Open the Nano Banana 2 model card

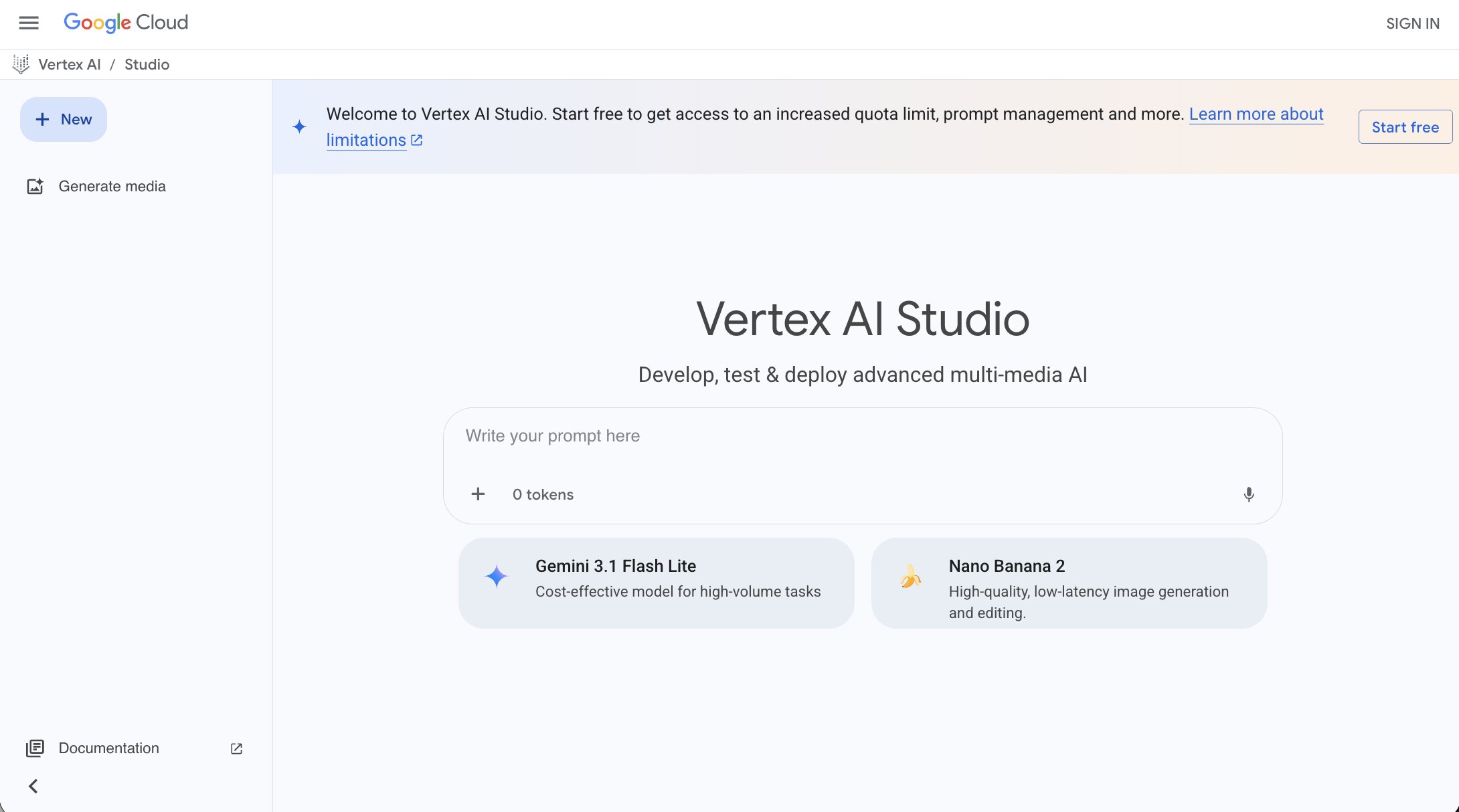click(1069, 583)
